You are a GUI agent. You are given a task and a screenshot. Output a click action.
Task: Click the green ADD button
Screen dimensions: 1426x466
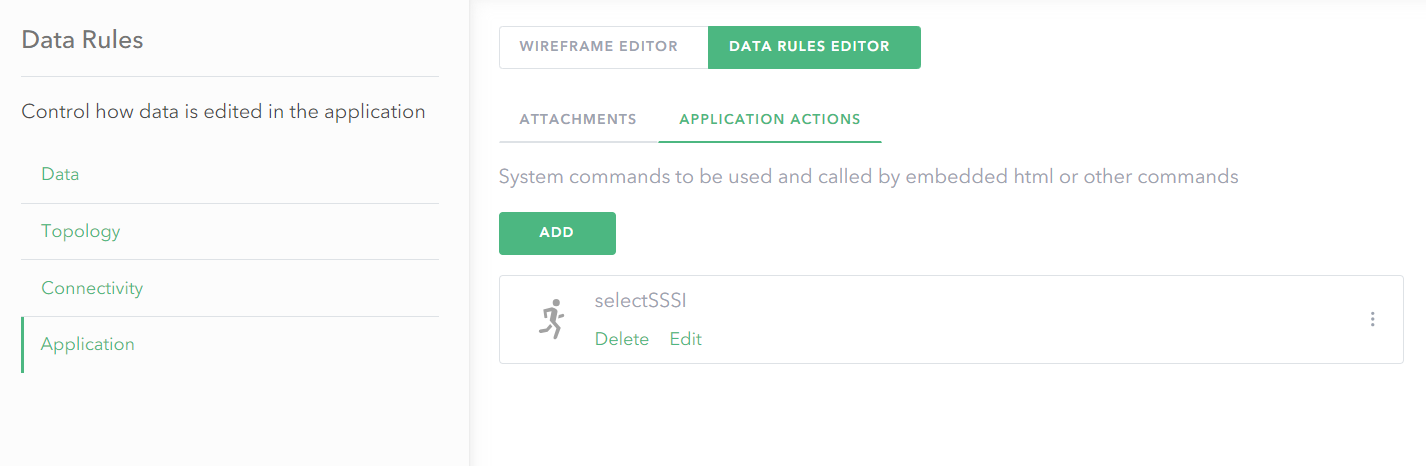point(557,233)
